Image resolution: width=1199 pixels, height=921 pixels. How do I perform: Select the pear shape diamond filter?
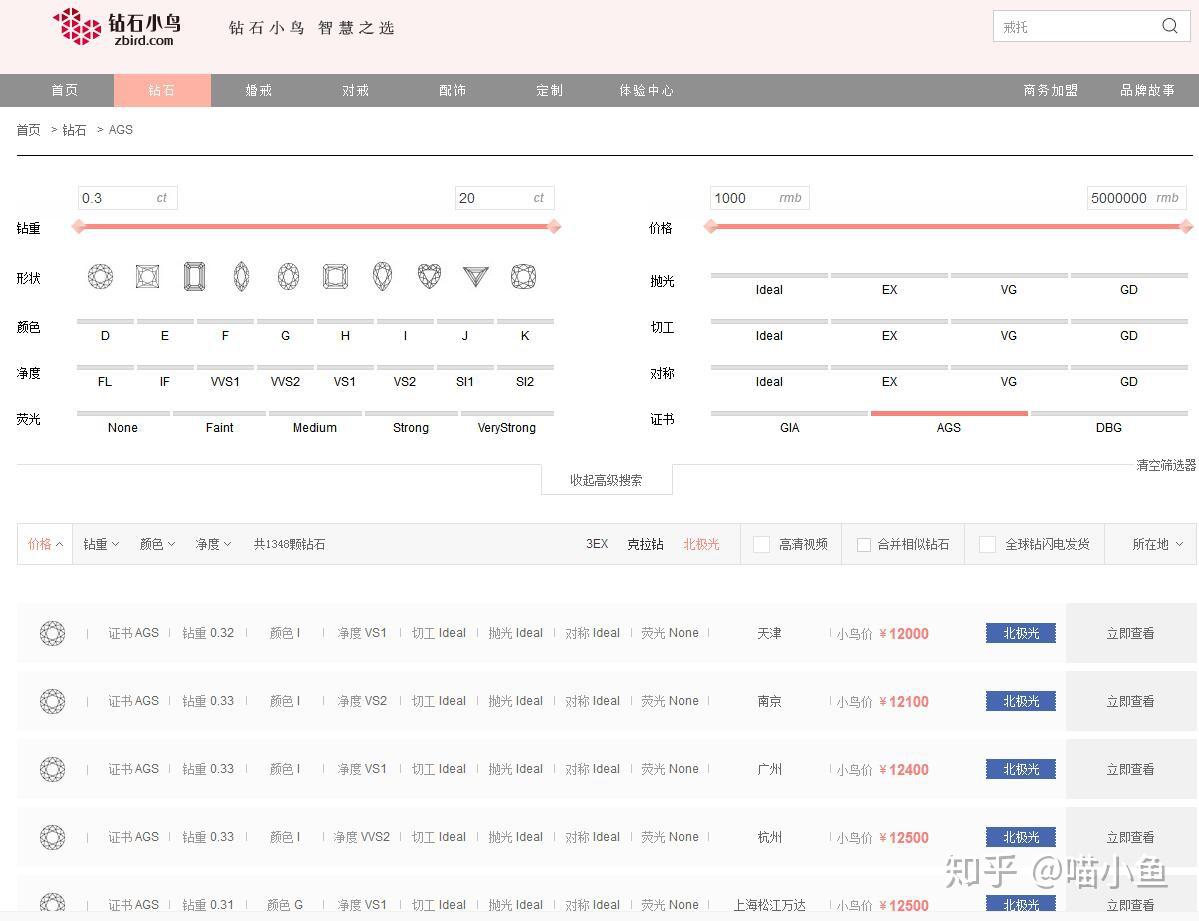(x=381, y=276)
